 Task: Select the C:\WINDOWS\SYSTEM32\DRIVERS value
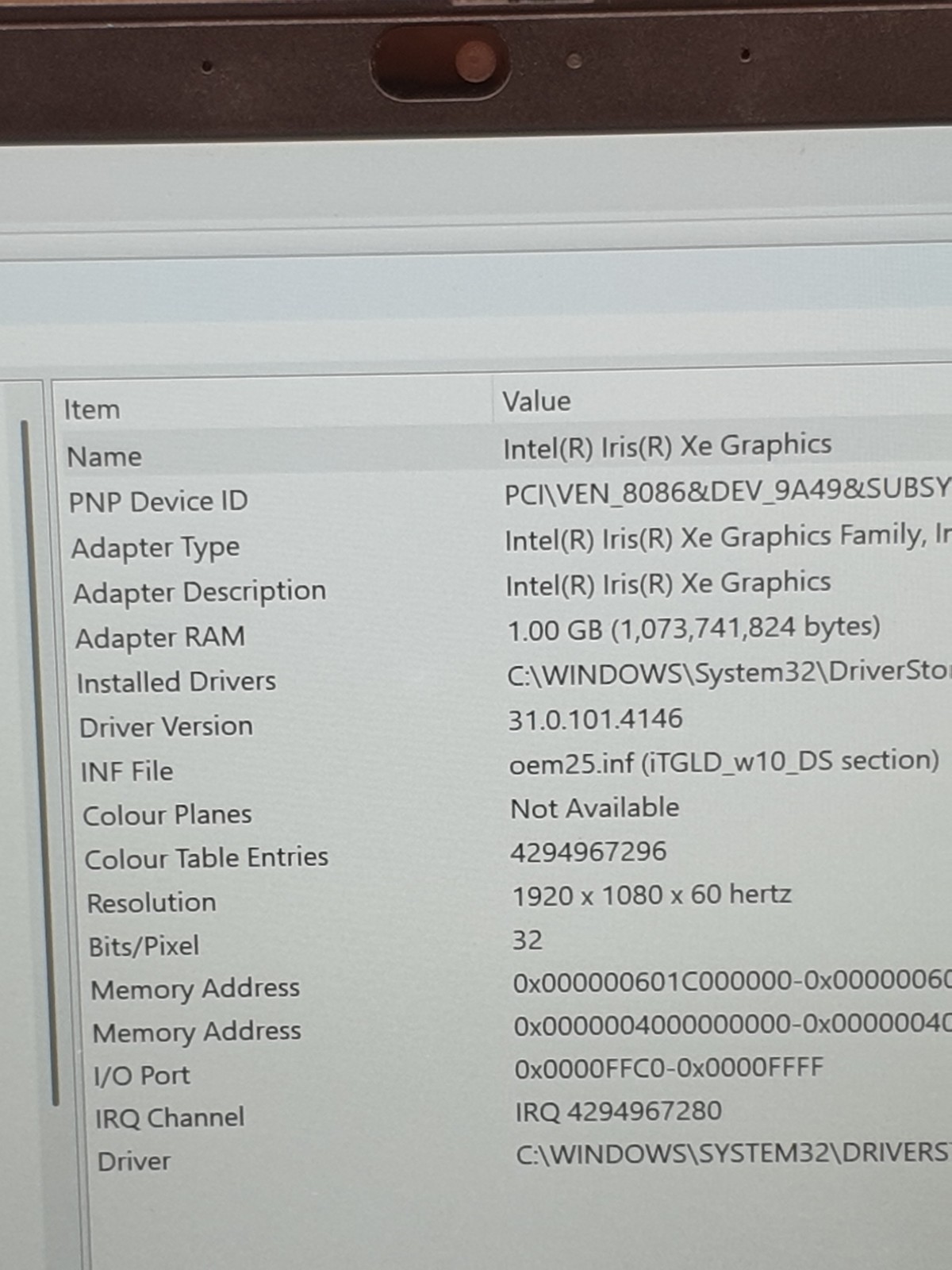734,1153
